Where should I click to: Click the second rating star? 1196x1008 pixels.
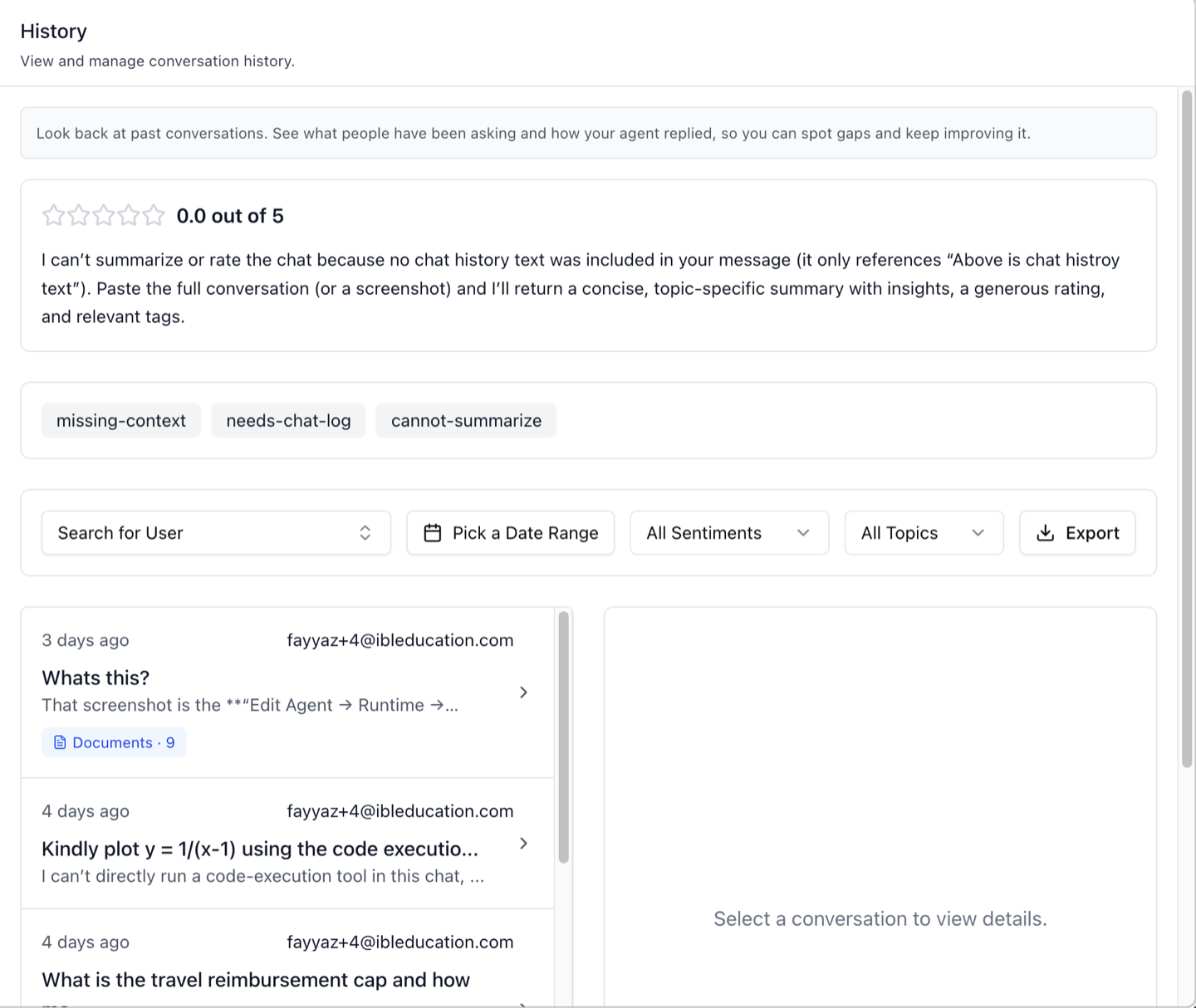coord(79,216)
